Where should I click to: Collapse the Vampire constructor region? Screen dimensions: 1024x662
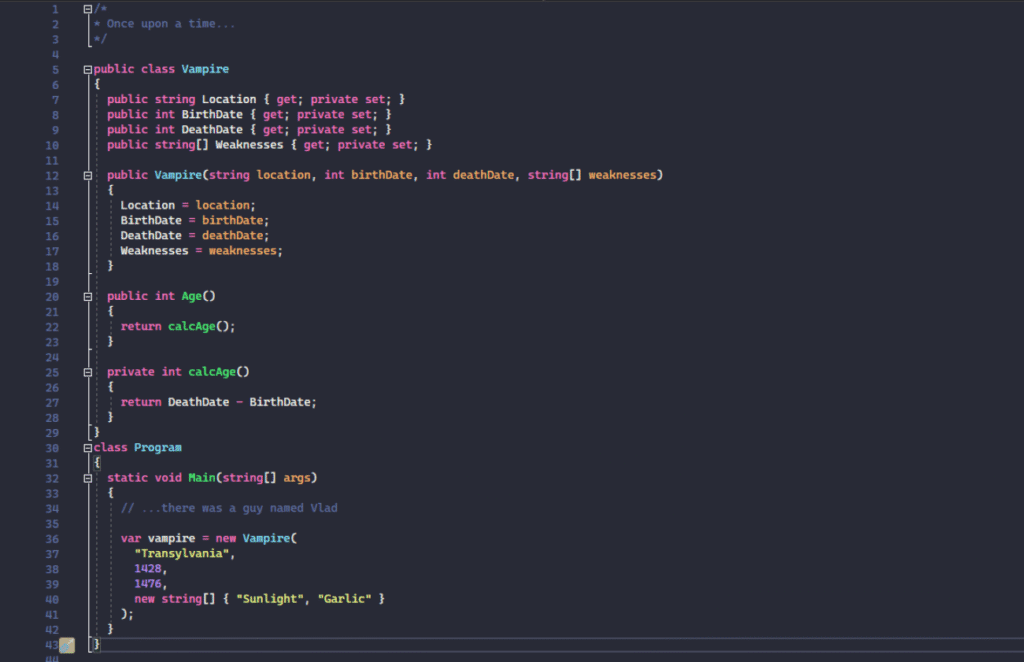pos(88,176)
